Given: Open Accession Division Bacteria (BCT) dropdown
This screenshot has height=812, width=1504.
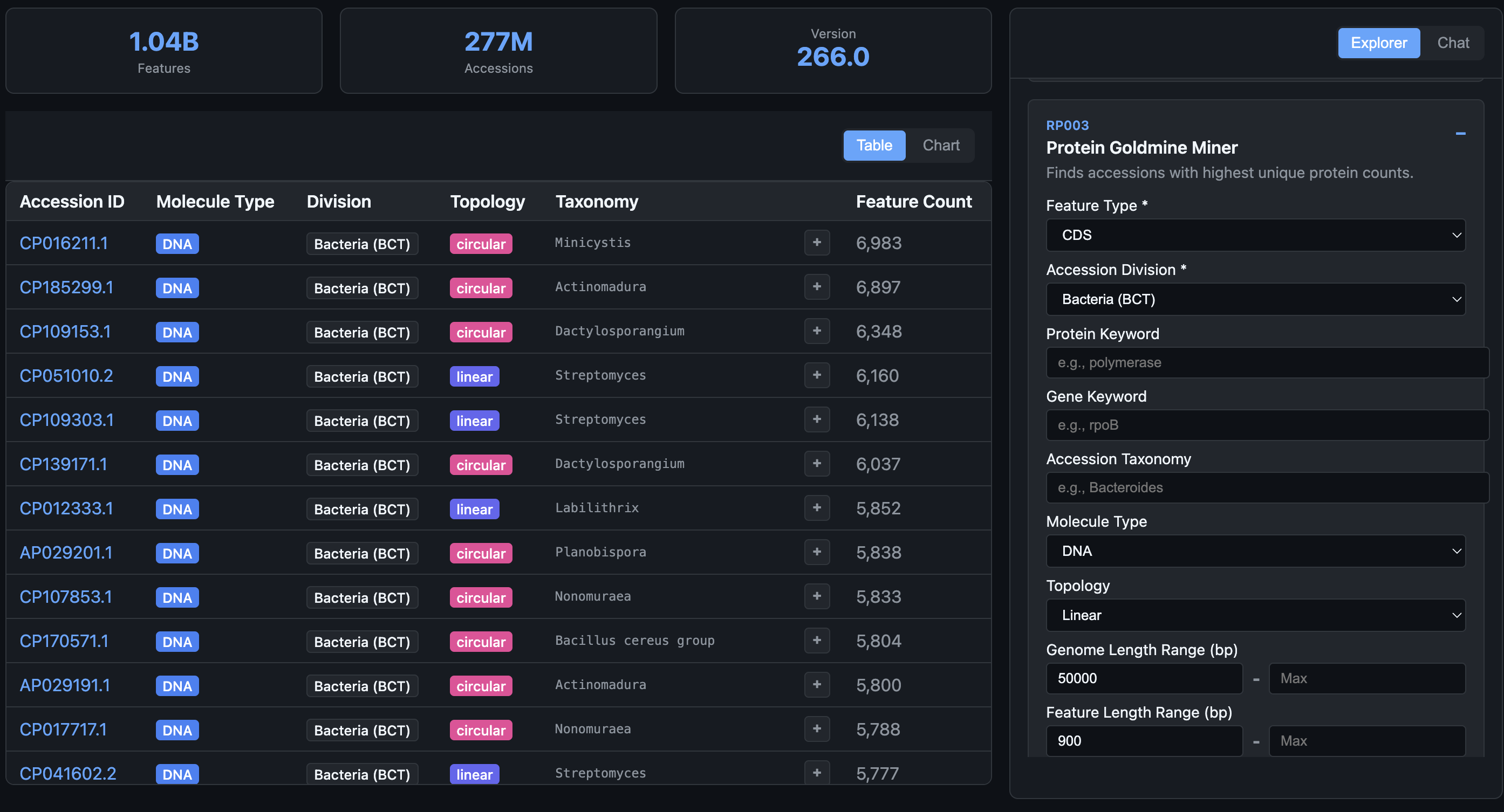Looking at the screenshot, I should [1255, 299].
